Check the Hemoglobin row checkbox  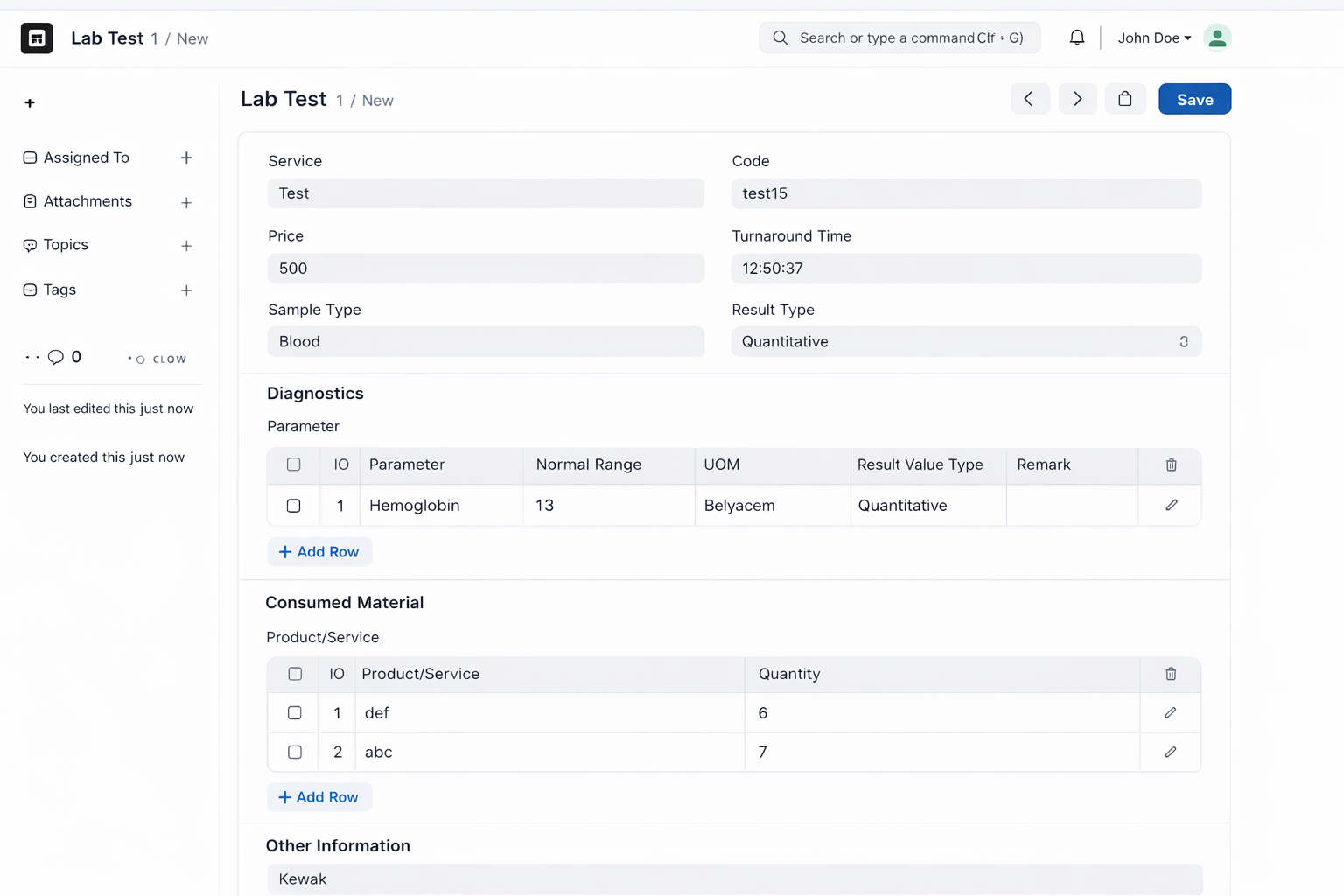click(x=294, y=506)
